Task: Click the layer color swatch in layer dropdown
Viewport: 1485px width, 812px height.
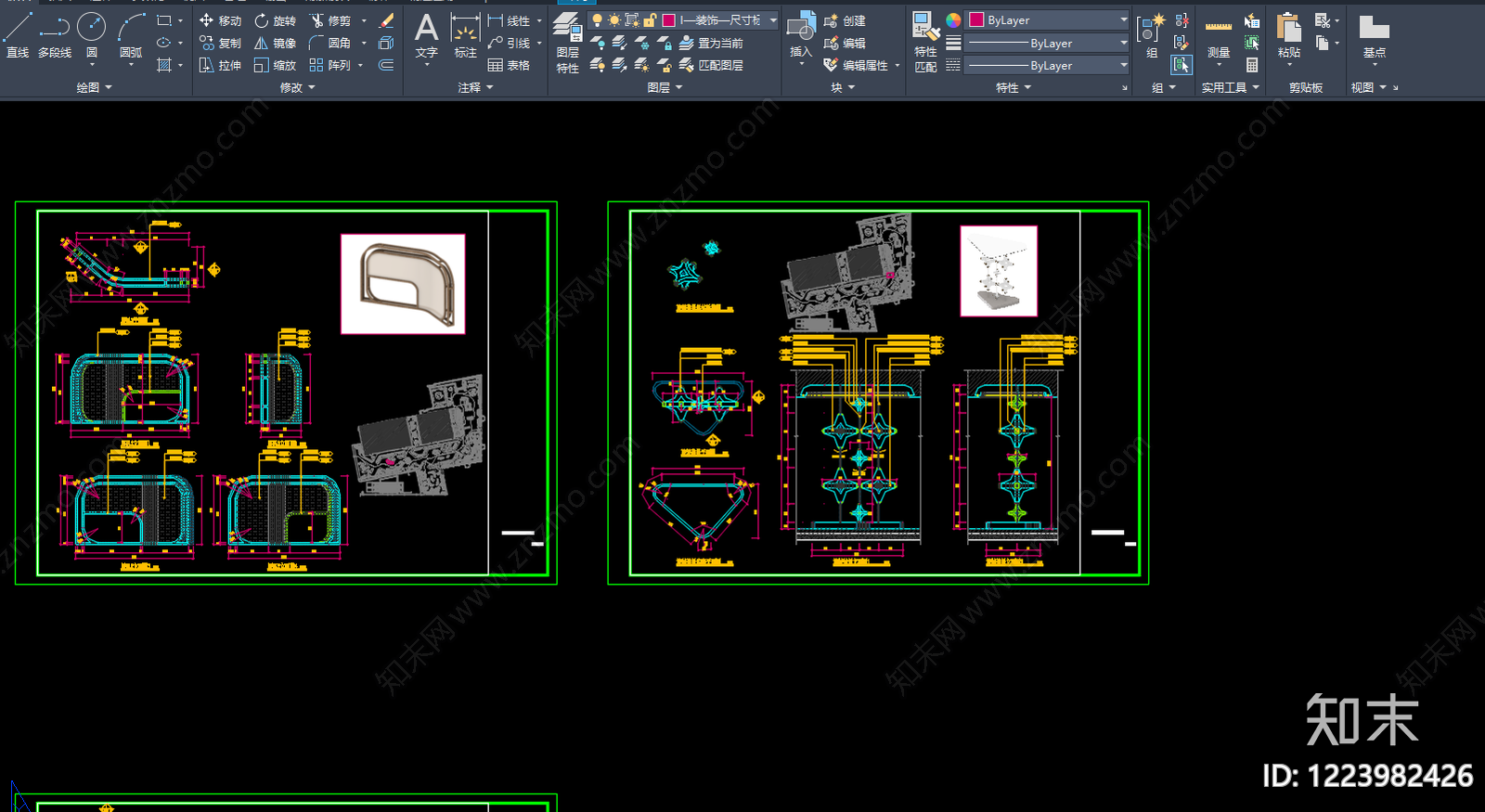Action: click(x=668, y=19)
